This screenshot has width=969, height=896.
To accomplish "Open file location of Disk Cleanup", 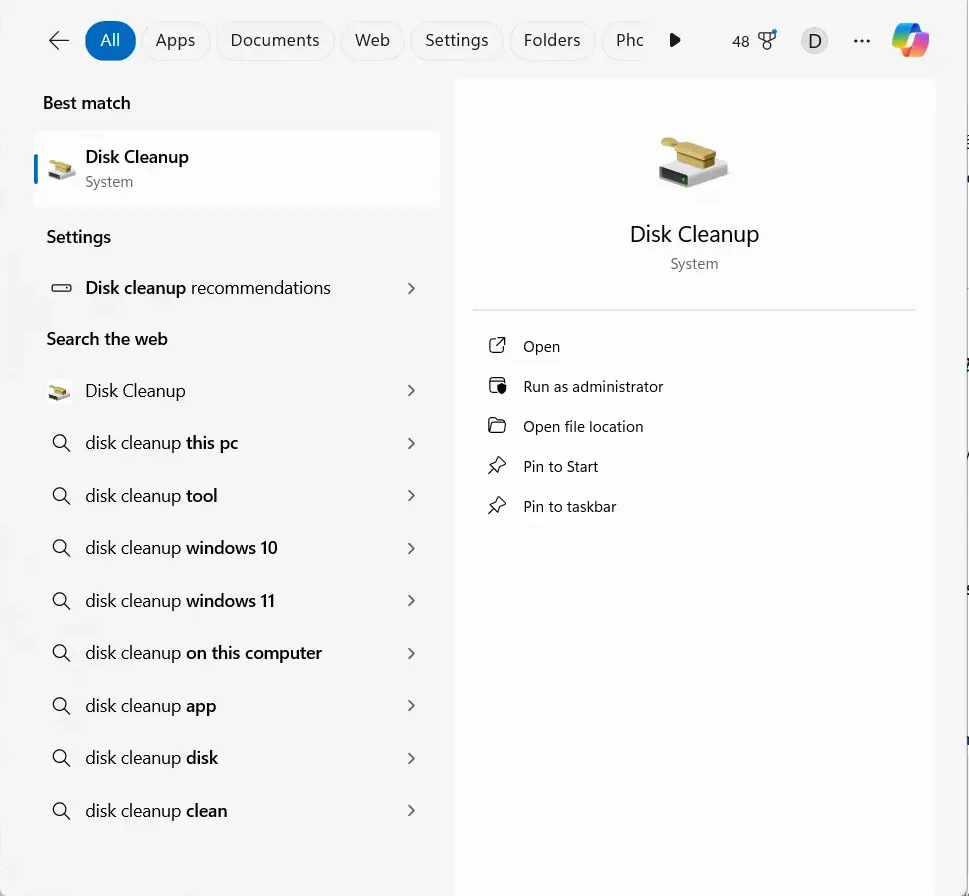I will 582,427.
